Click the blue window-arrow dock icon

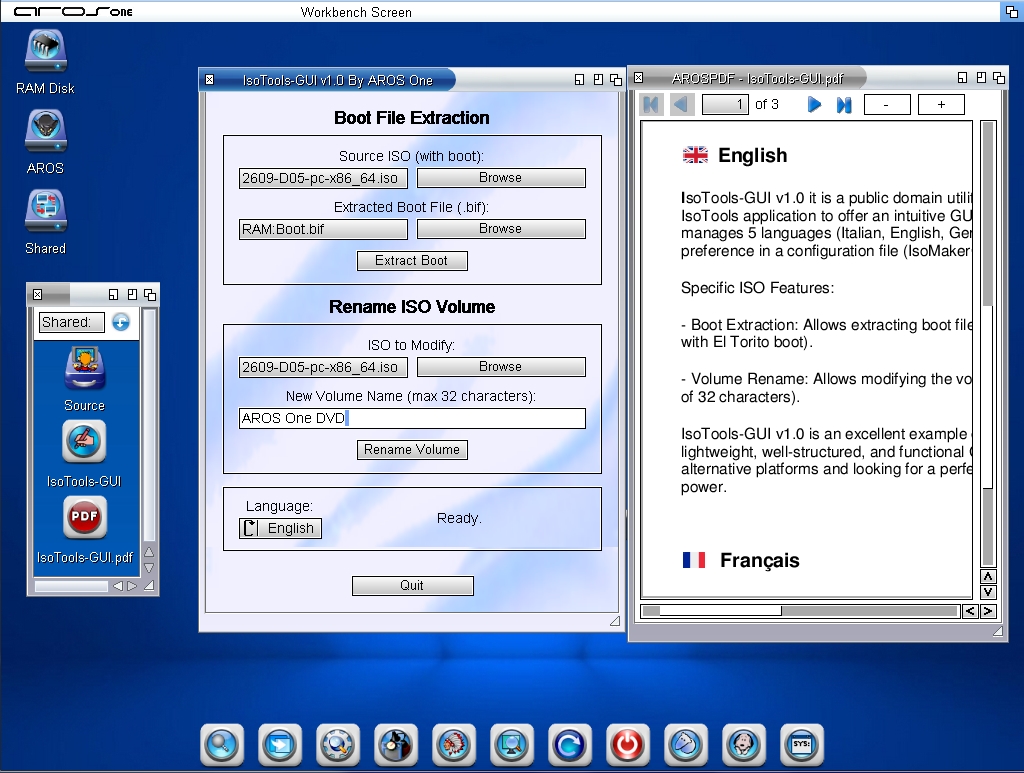[280, 744]
